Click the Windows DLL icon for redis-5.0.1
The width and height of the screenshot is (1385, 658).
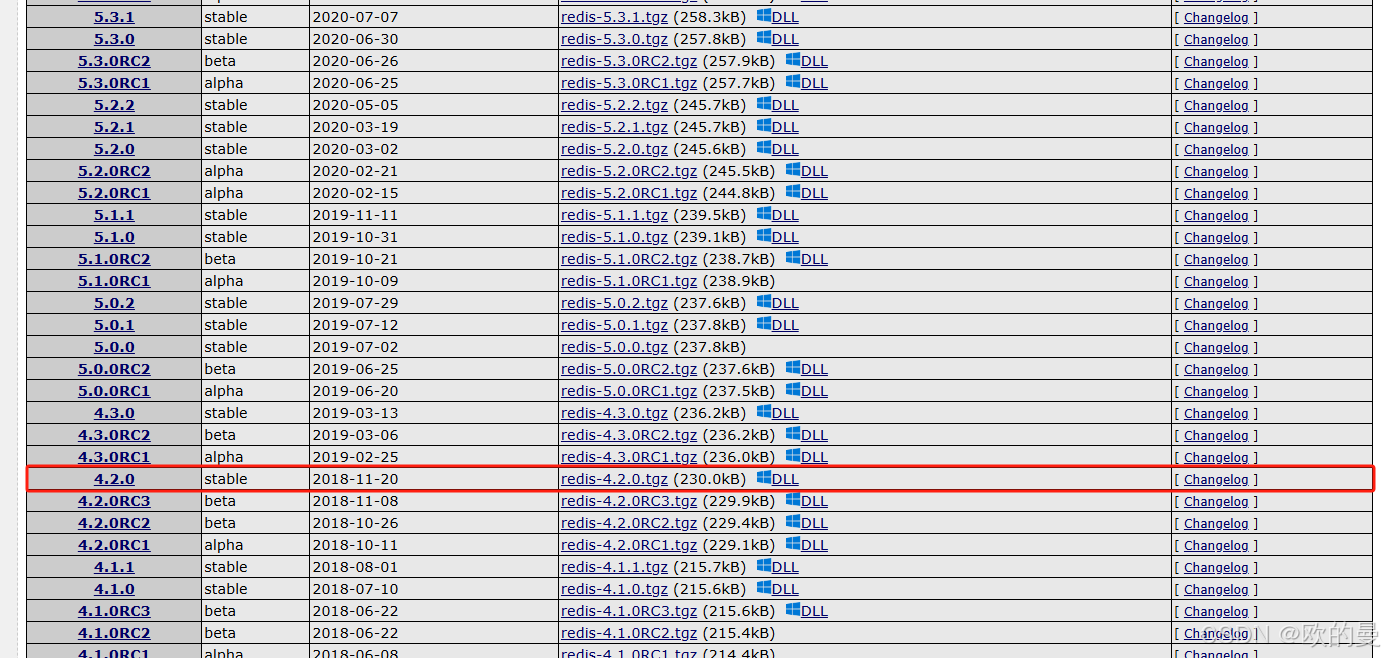tap(764, 324)
